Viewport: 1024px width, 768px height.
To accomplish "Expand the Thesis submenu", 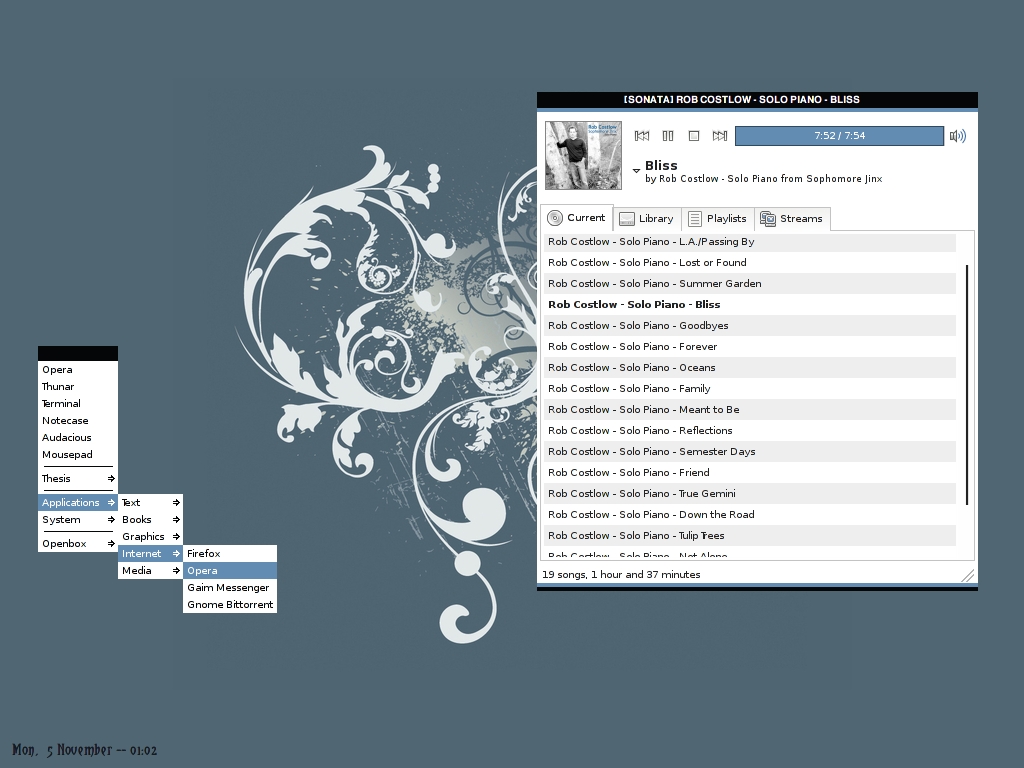I will point(78,479).
